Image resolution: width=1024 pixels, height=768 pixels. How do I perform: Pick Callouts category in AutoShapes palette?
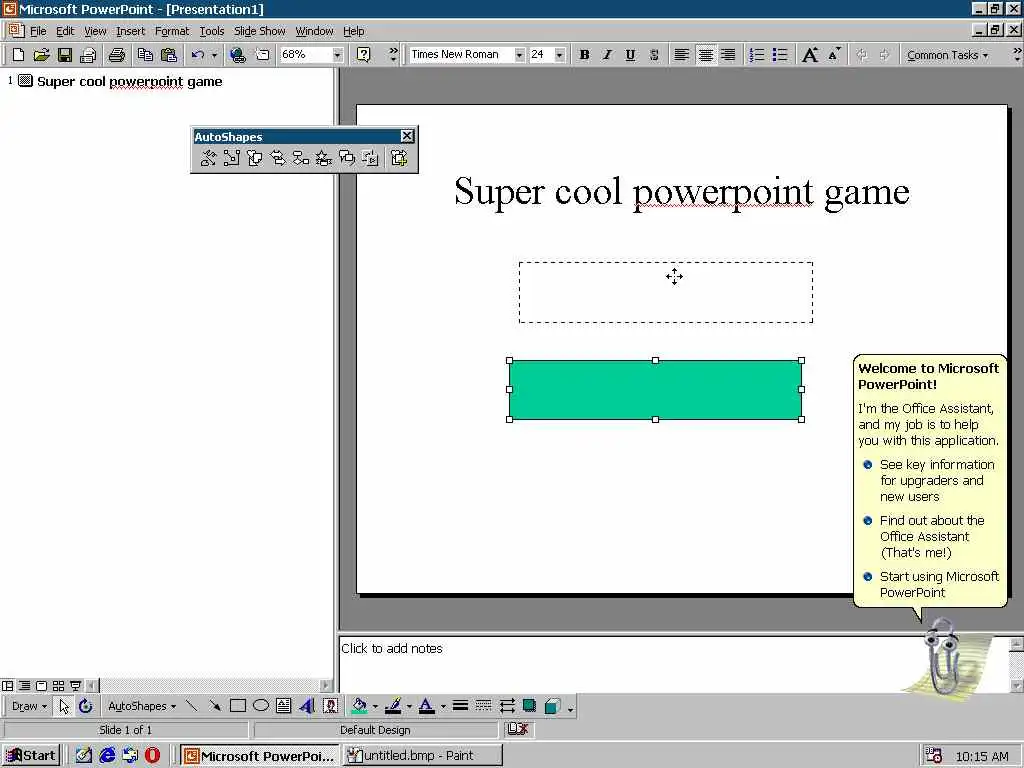pyautogui.click(x=347, y=157)
